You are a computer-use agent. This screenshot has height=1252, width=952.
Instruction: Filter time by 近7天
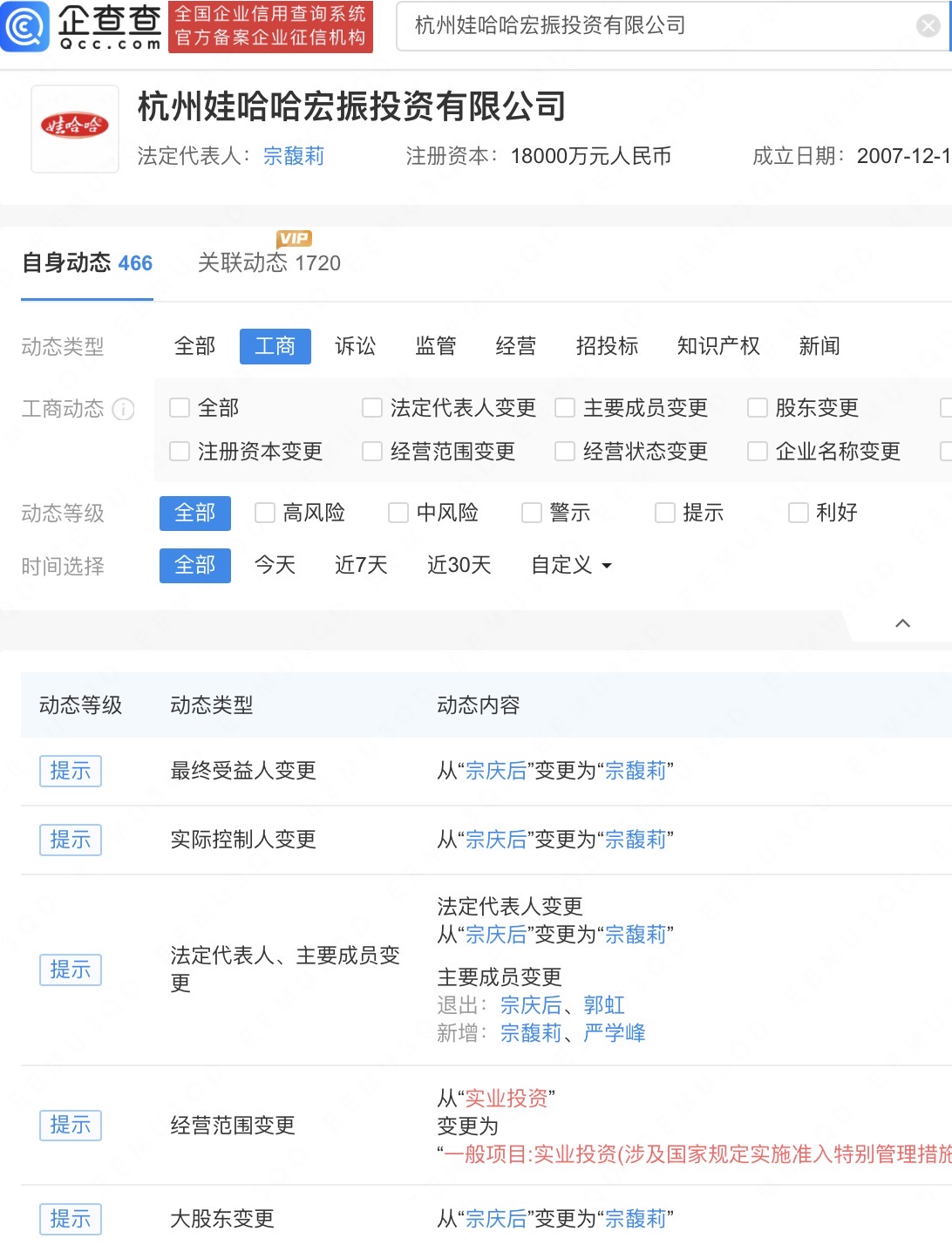[361, 565]
